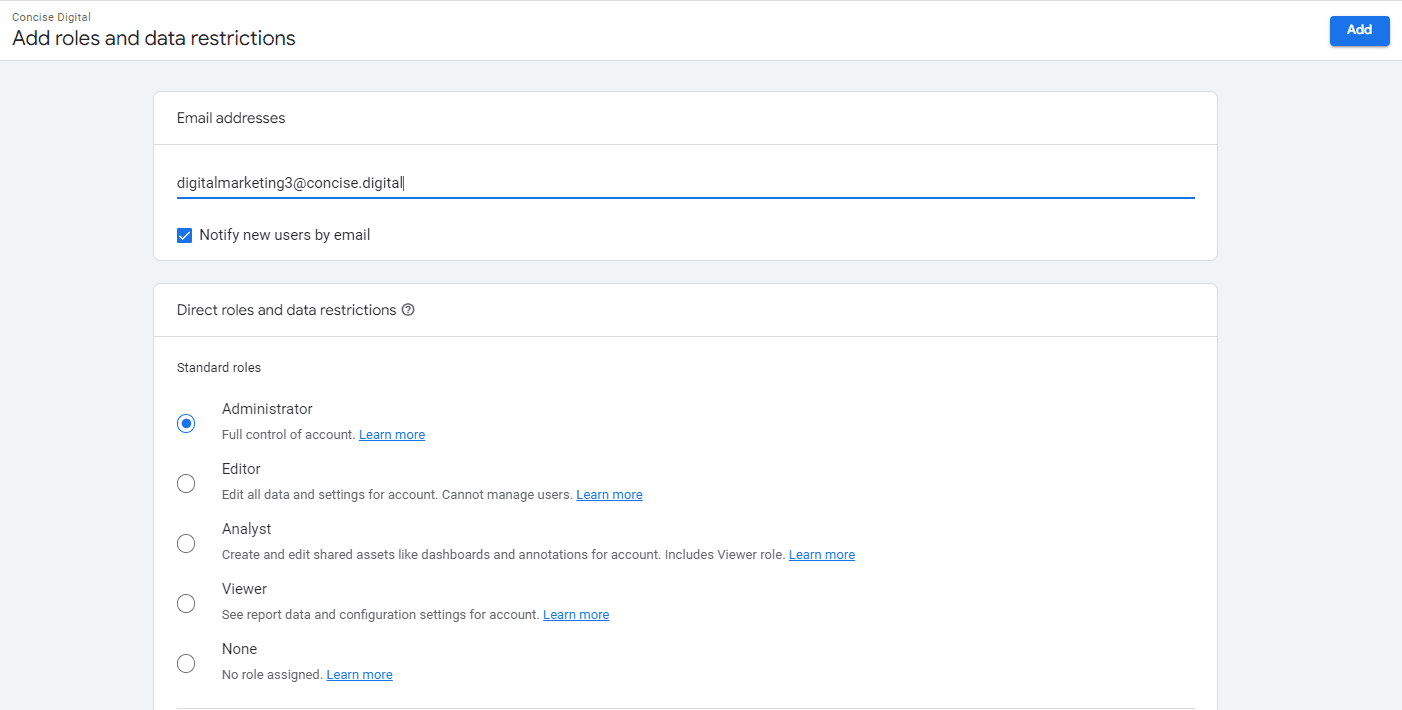
Task: Open the help icon beside Direct roles heading
Action: pyautogui.click(x=408, y=310)
